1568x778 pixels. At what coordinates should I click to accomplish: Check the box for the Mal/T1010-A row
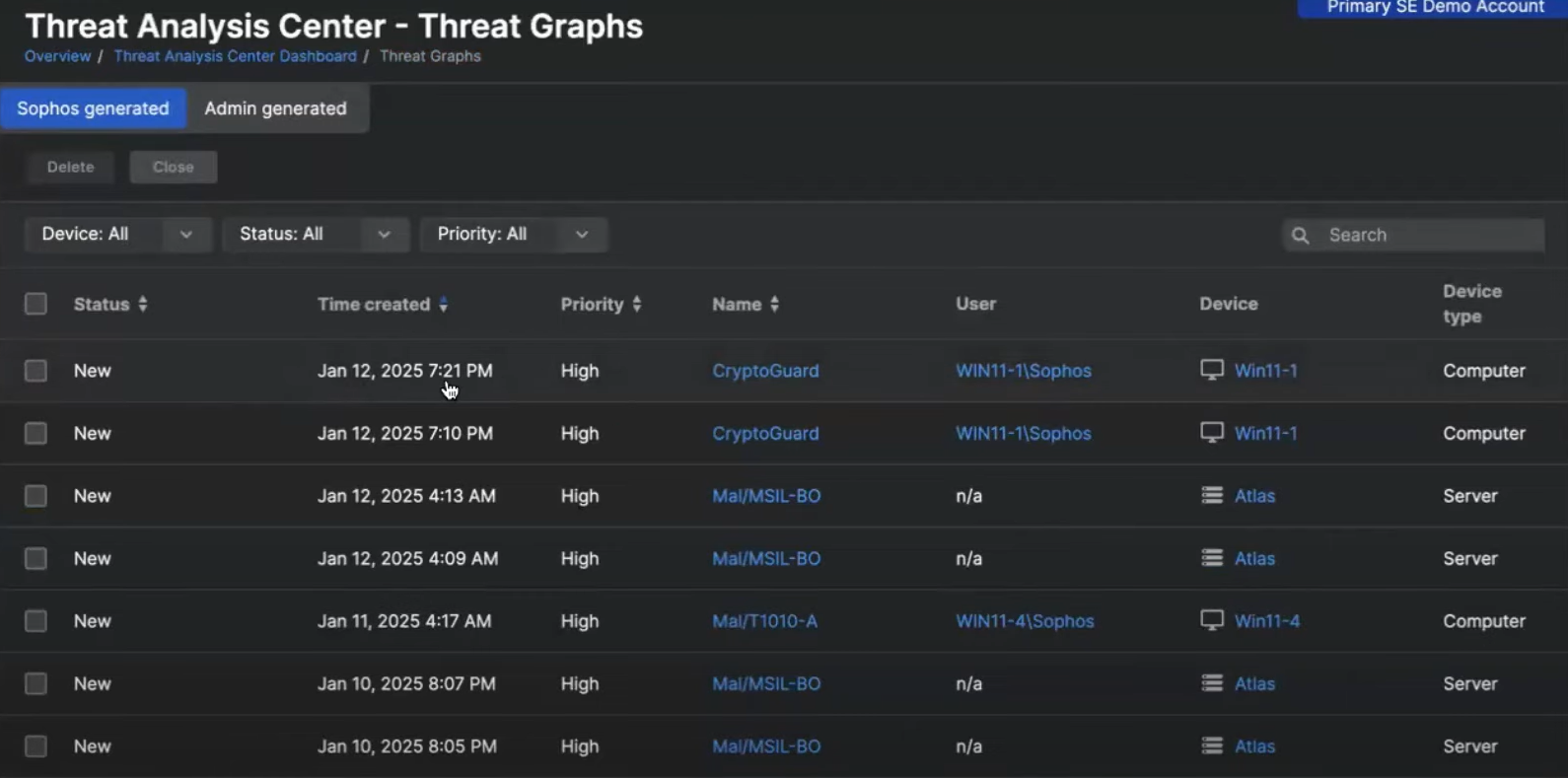[36, 621]
